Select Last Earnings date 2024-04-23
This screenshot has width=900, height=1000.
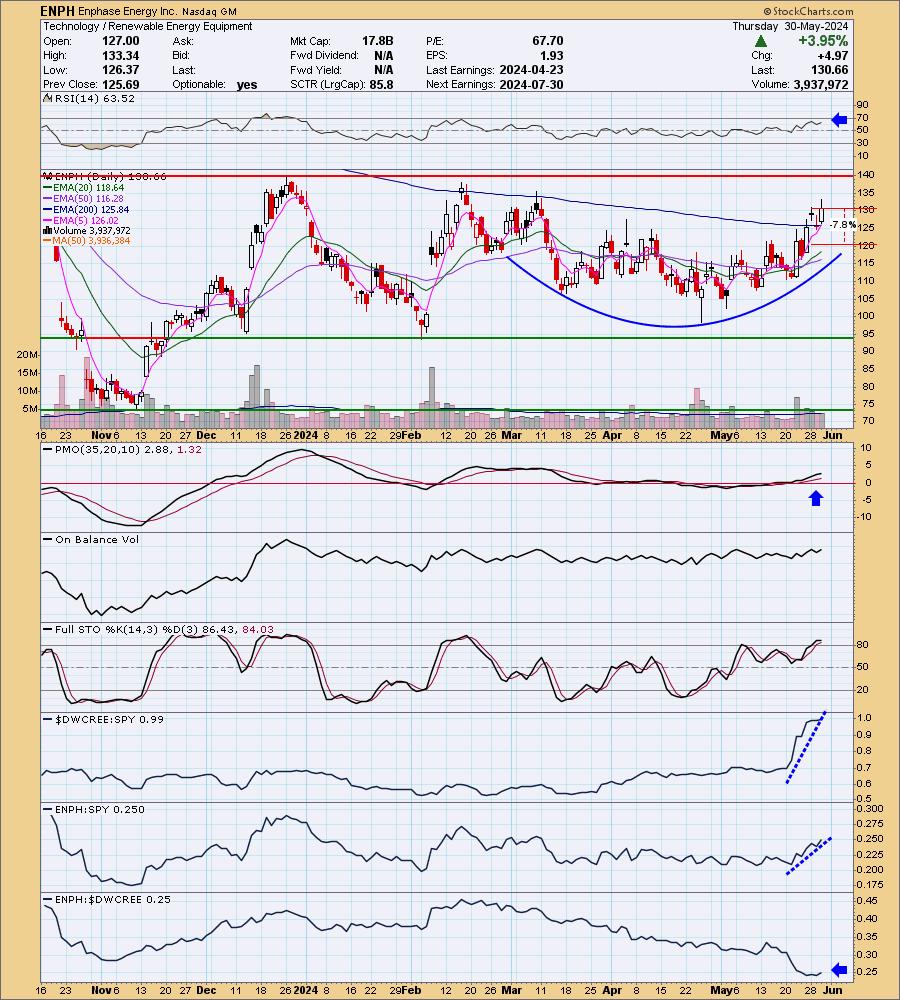[531, 70]
